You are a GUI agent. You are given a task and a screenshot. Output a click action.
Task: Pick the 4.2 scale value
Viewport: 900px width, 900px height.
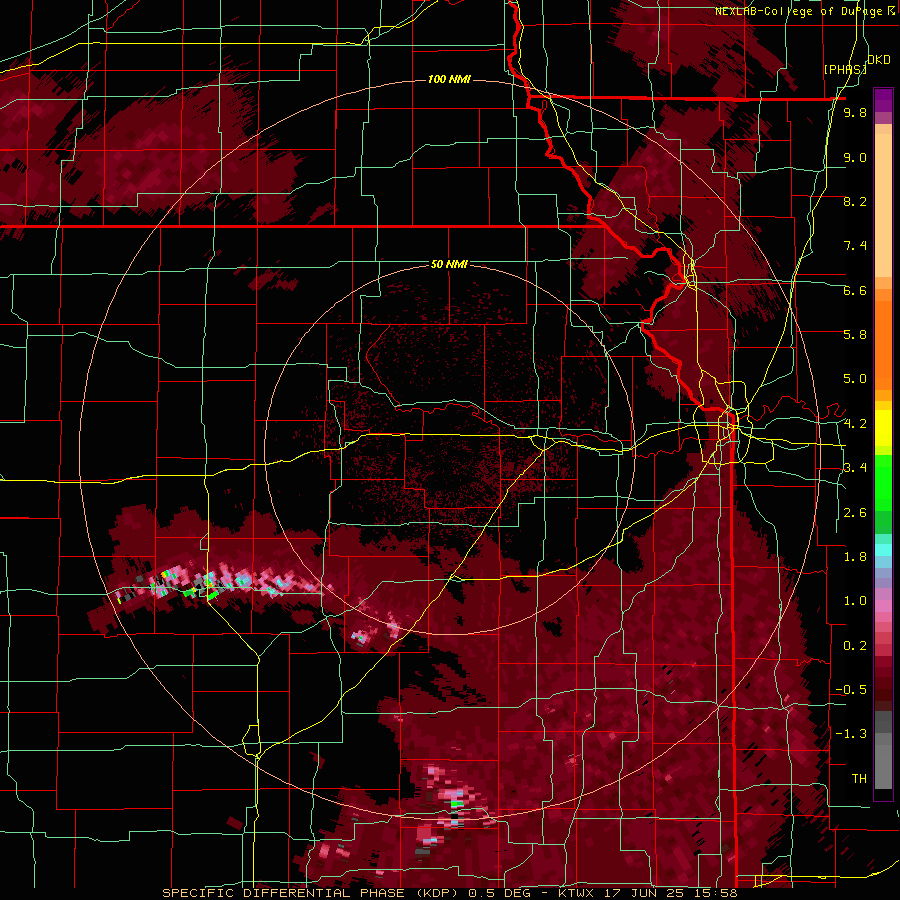(x=855, y=424)
